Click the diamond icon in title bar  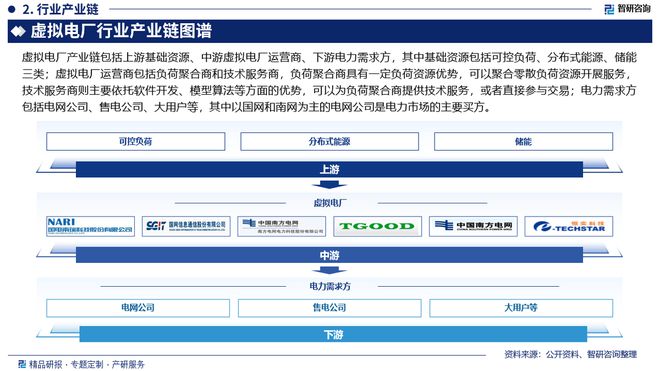point(18,31)
